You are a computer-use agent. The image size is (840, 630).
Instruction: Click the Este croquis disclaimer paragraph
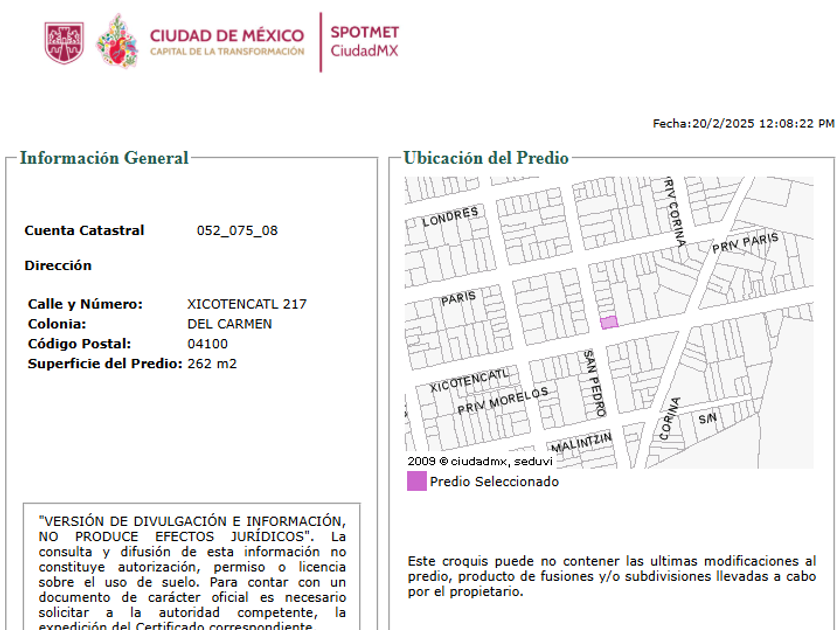coord(612,576)
